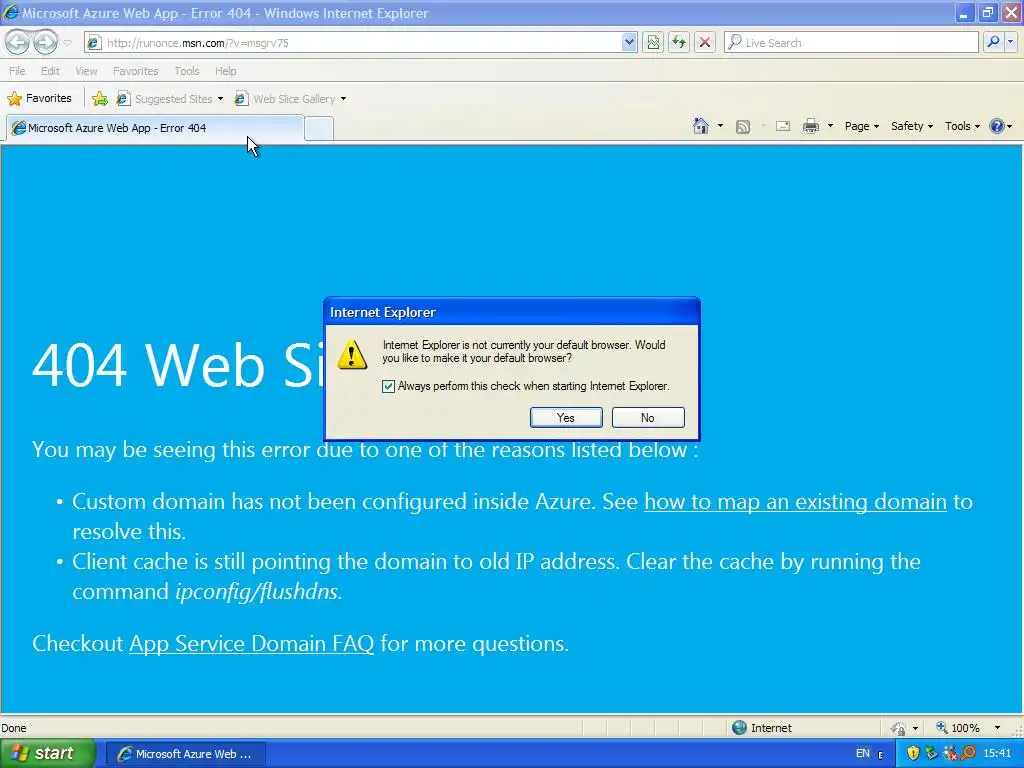The height and width of the screenshot is (768, 1024).
Task: Open the Tools command bar menu
Action: 962,126
